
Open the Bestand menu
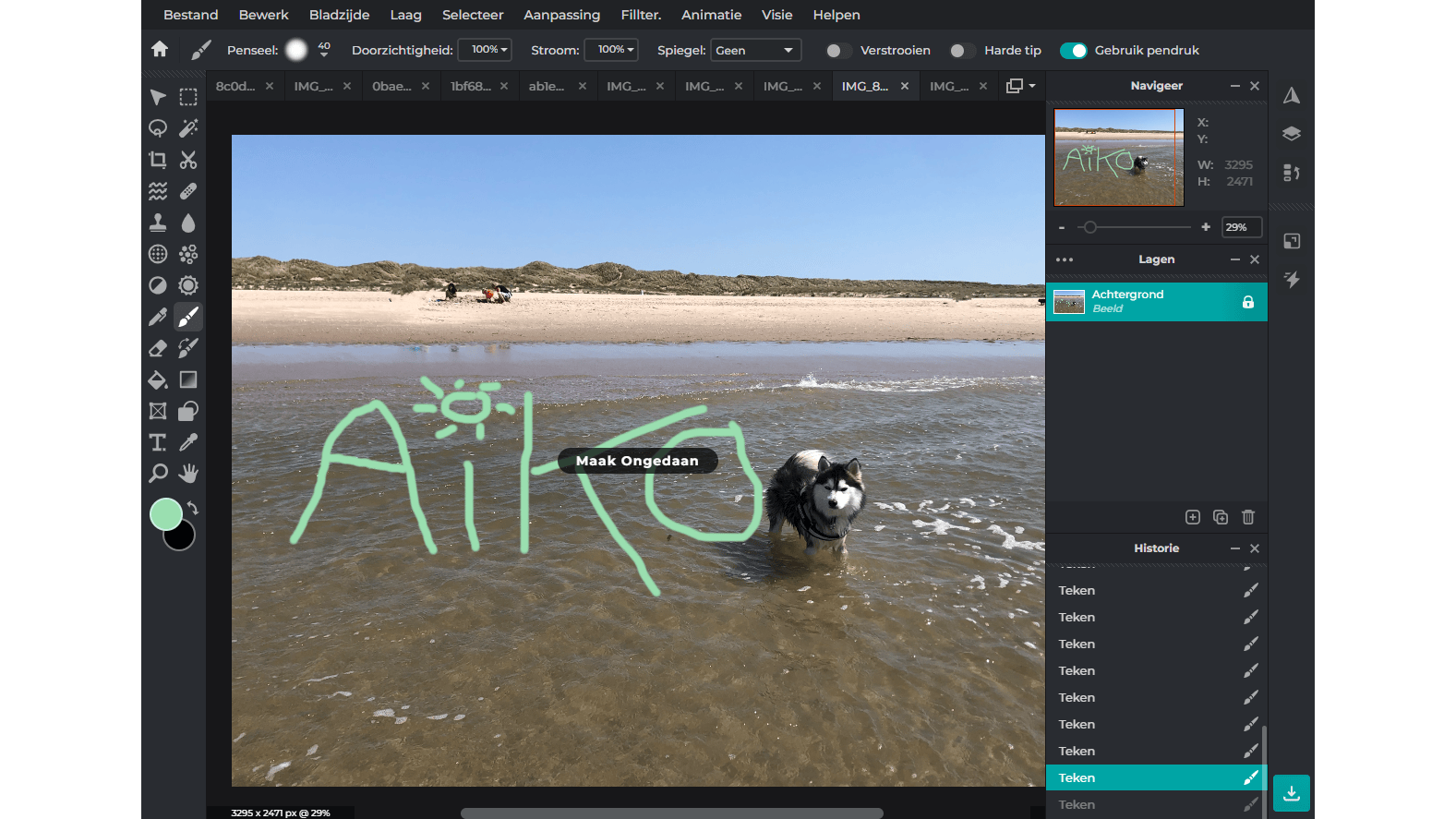coord(191,15)
